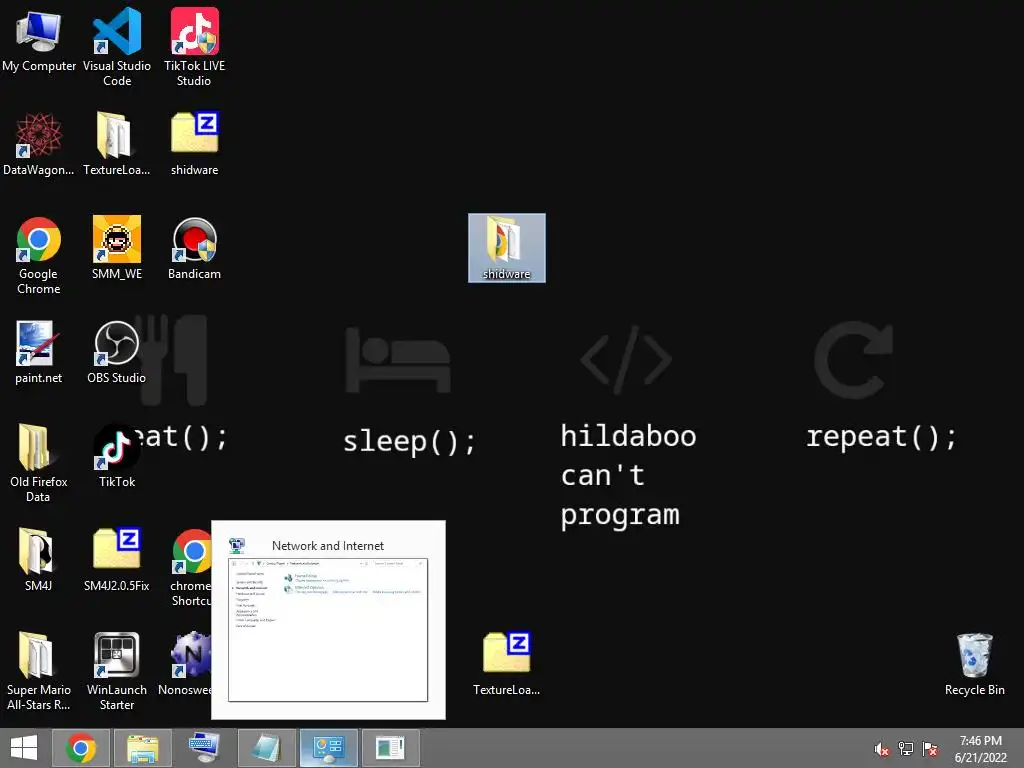The width and height of the screenshot is (1024, 768).
Task: Click the muted volume tray icon
Action: pos(882,749)
